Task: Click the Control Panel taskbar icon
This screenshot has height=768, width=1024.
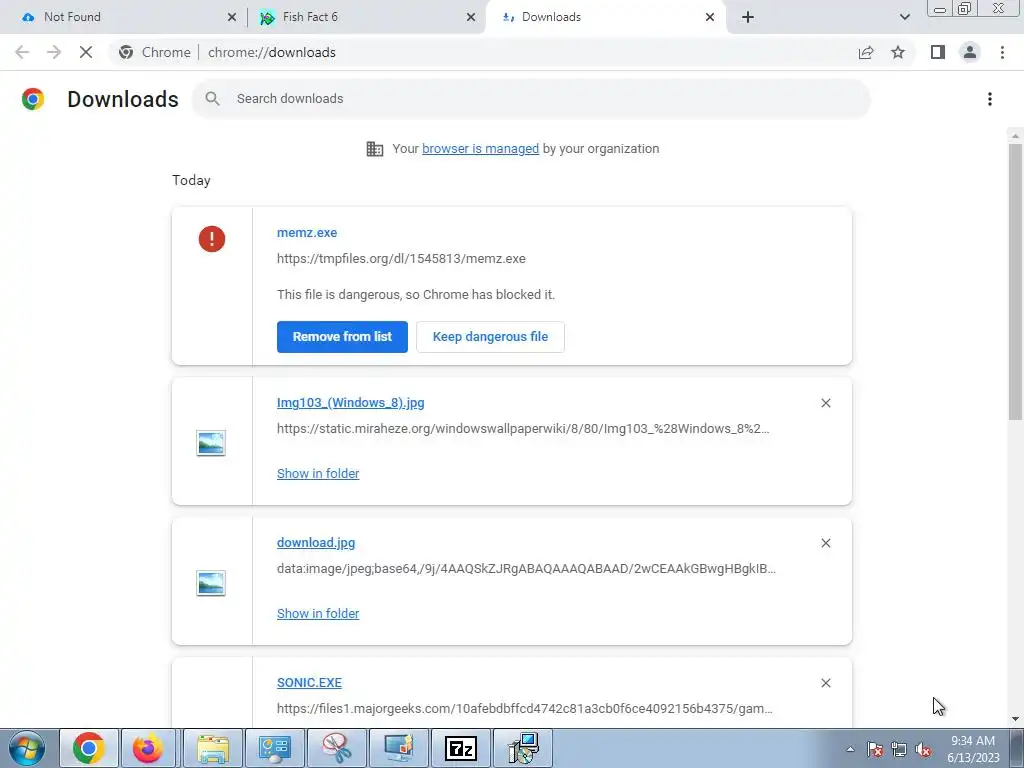Action: coord(275,748)
